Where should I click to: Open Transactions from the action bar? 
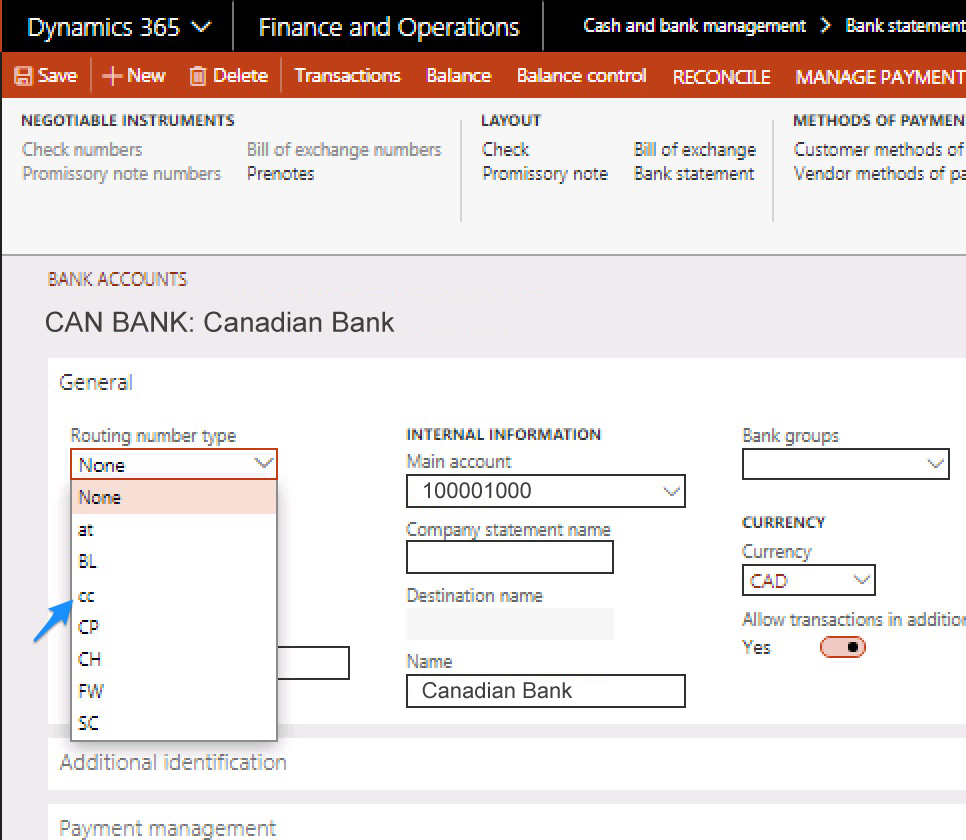point(347,76)
